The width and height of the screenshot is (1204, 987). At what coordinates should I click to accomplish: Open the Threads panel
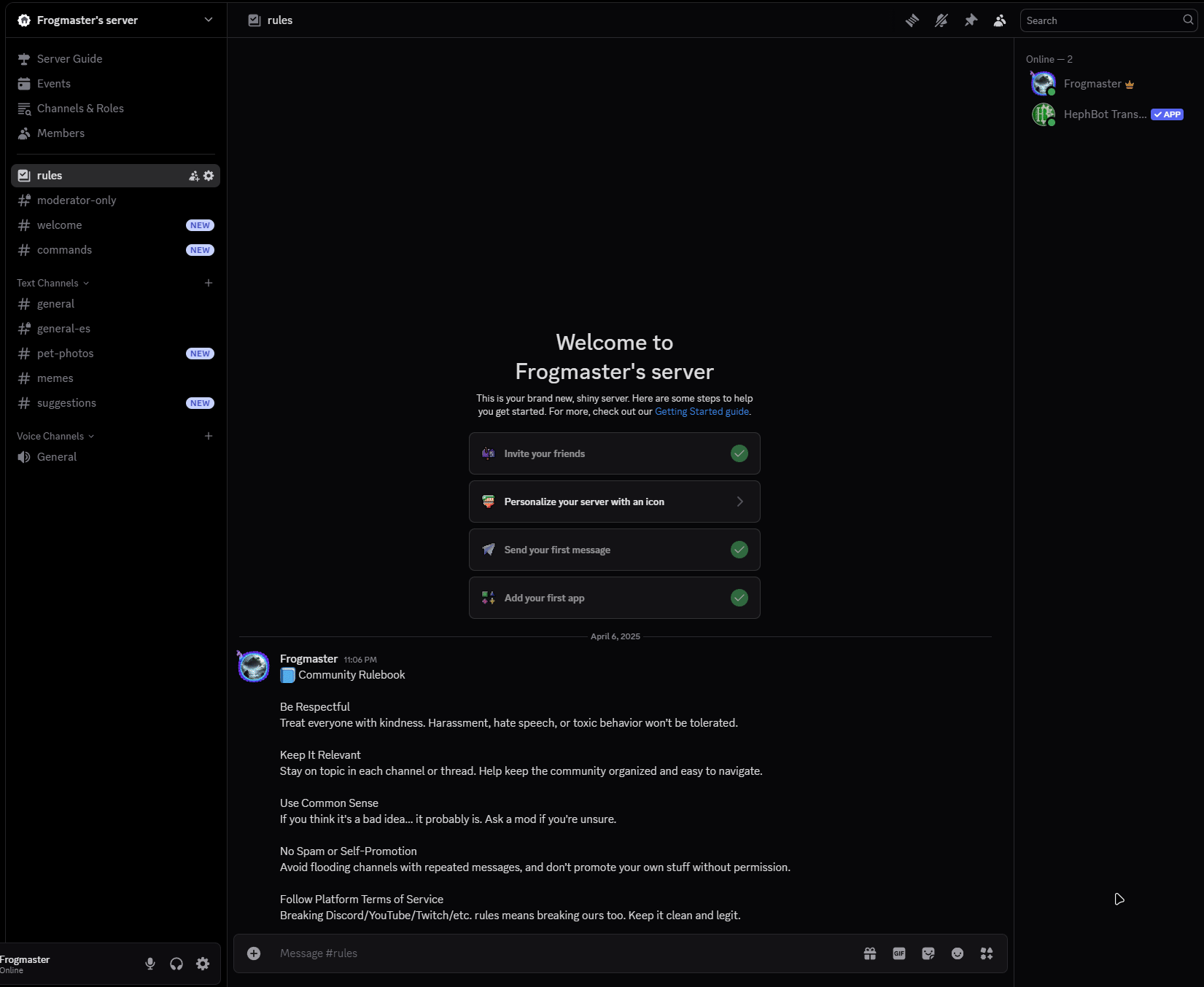click(x=912, y=20)
